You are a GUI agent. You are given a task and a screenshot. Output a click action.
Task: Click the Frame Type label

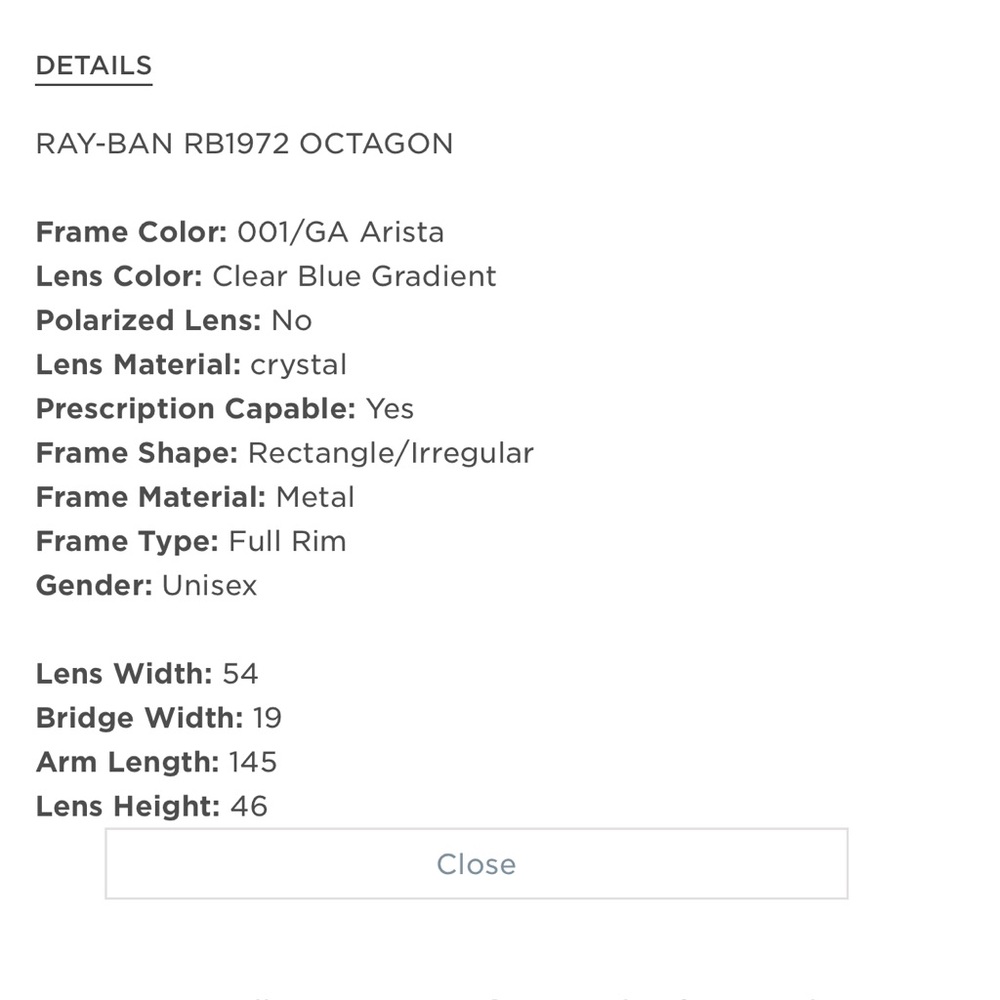point(128,541)
